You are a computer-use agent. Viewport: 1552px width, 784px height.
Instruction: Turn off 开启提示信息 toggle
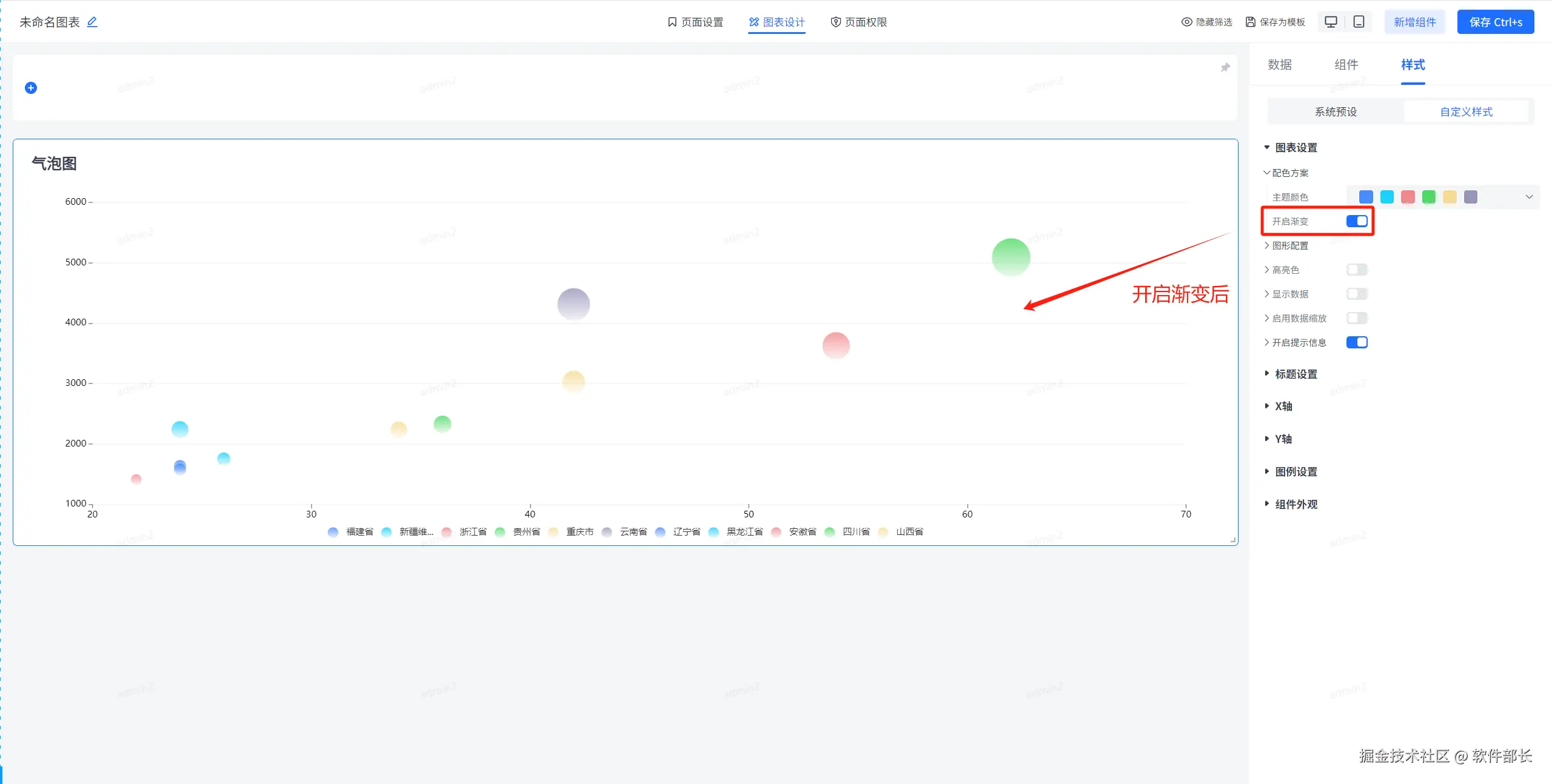click(x=1357, y=342)
